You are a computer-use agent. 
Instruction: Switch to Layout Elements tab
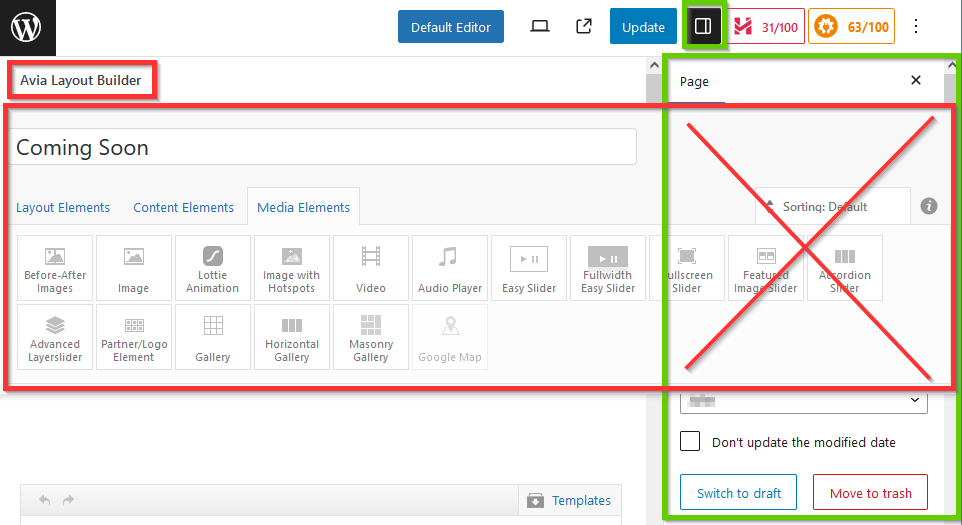coord(63,207)
